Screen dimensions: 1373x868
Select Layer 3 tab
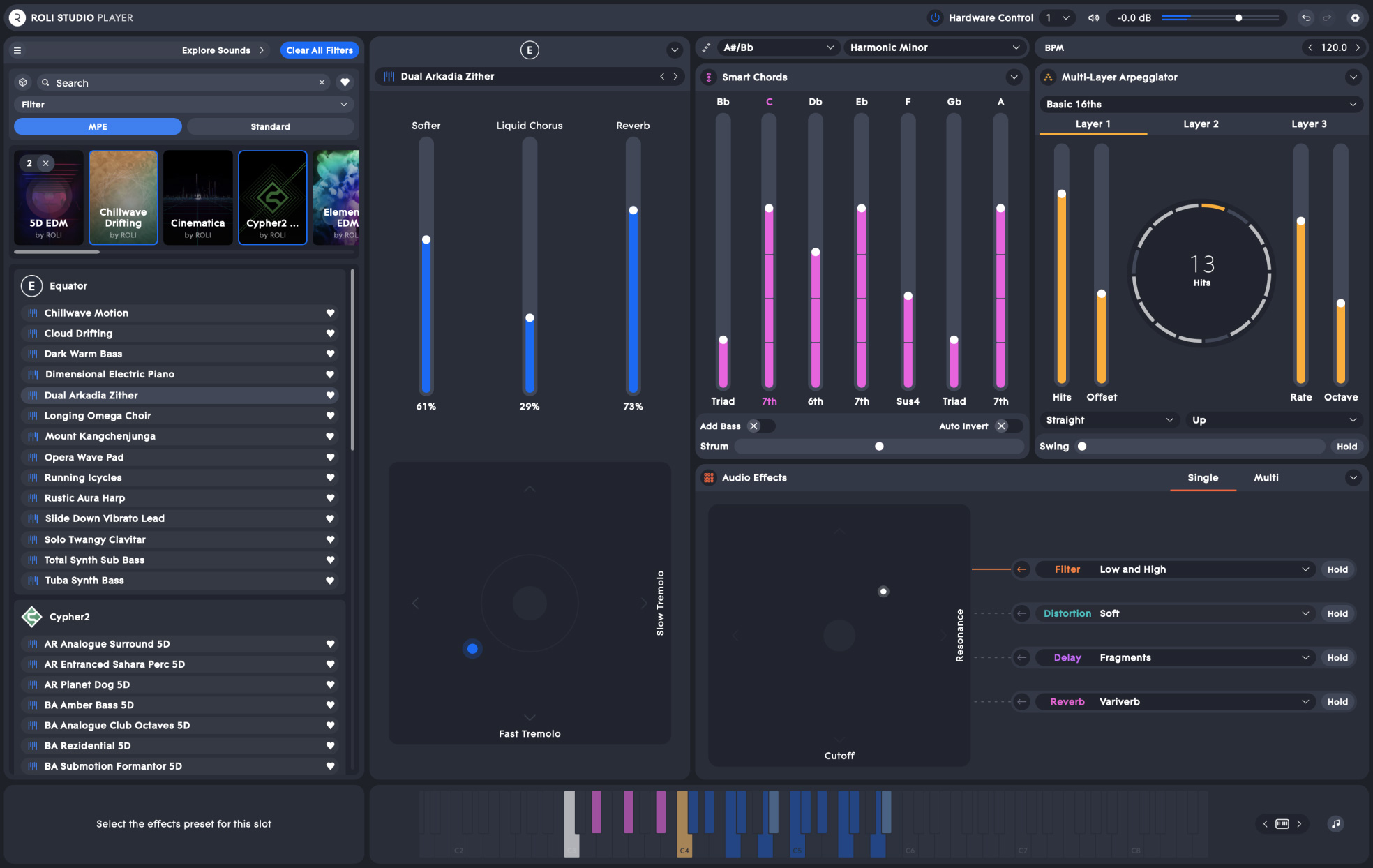point(1309,124)
